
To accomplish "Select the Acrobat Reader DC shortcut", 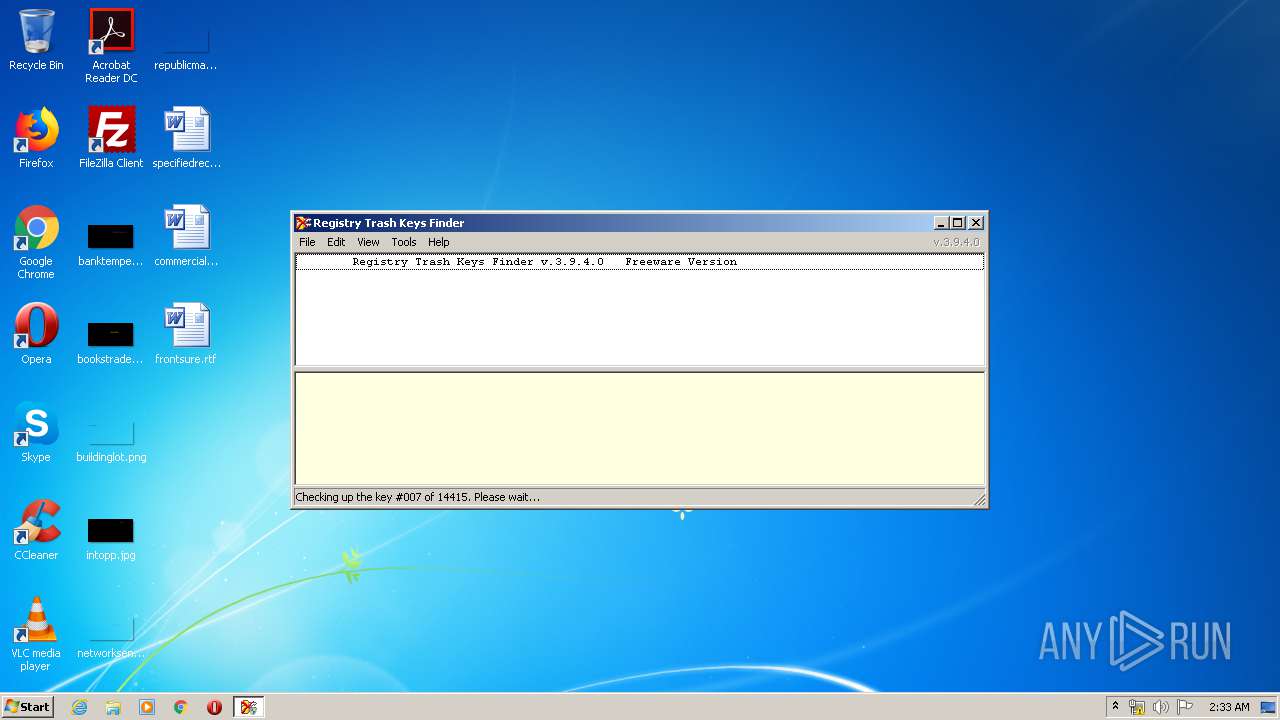I will [111, 46].
